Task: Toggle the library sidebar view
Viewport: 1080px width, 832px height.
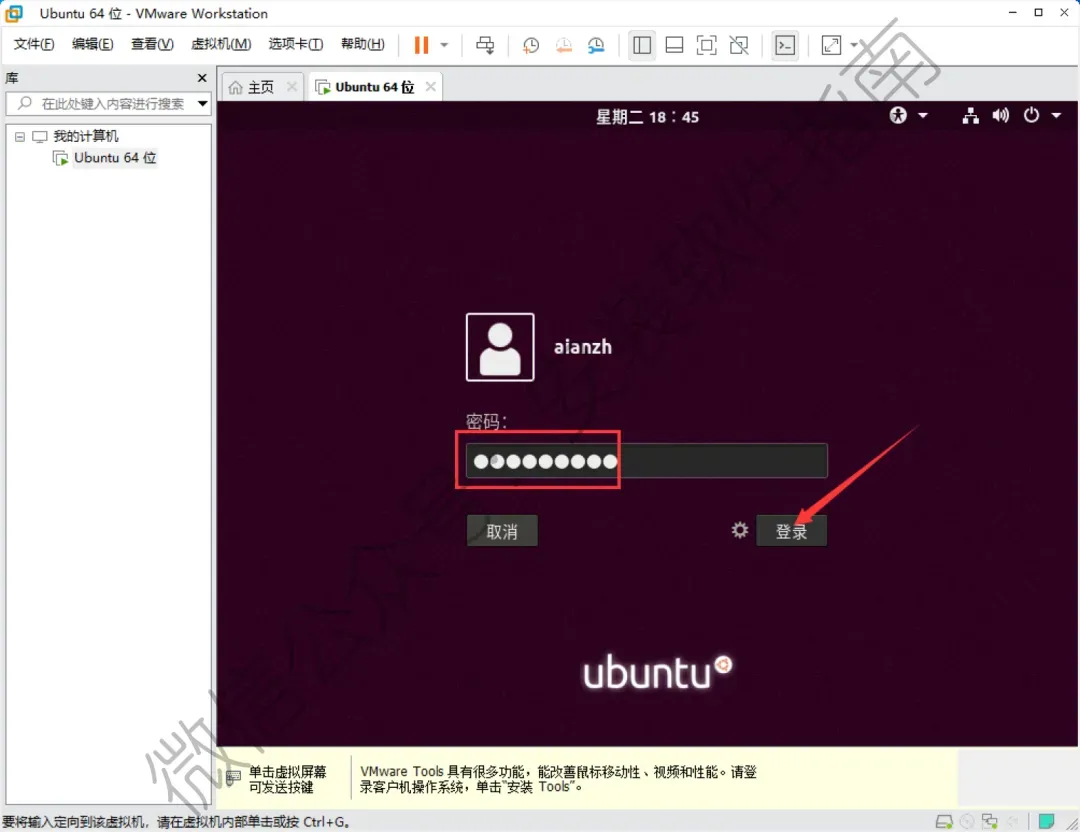Action: [642, 45]
